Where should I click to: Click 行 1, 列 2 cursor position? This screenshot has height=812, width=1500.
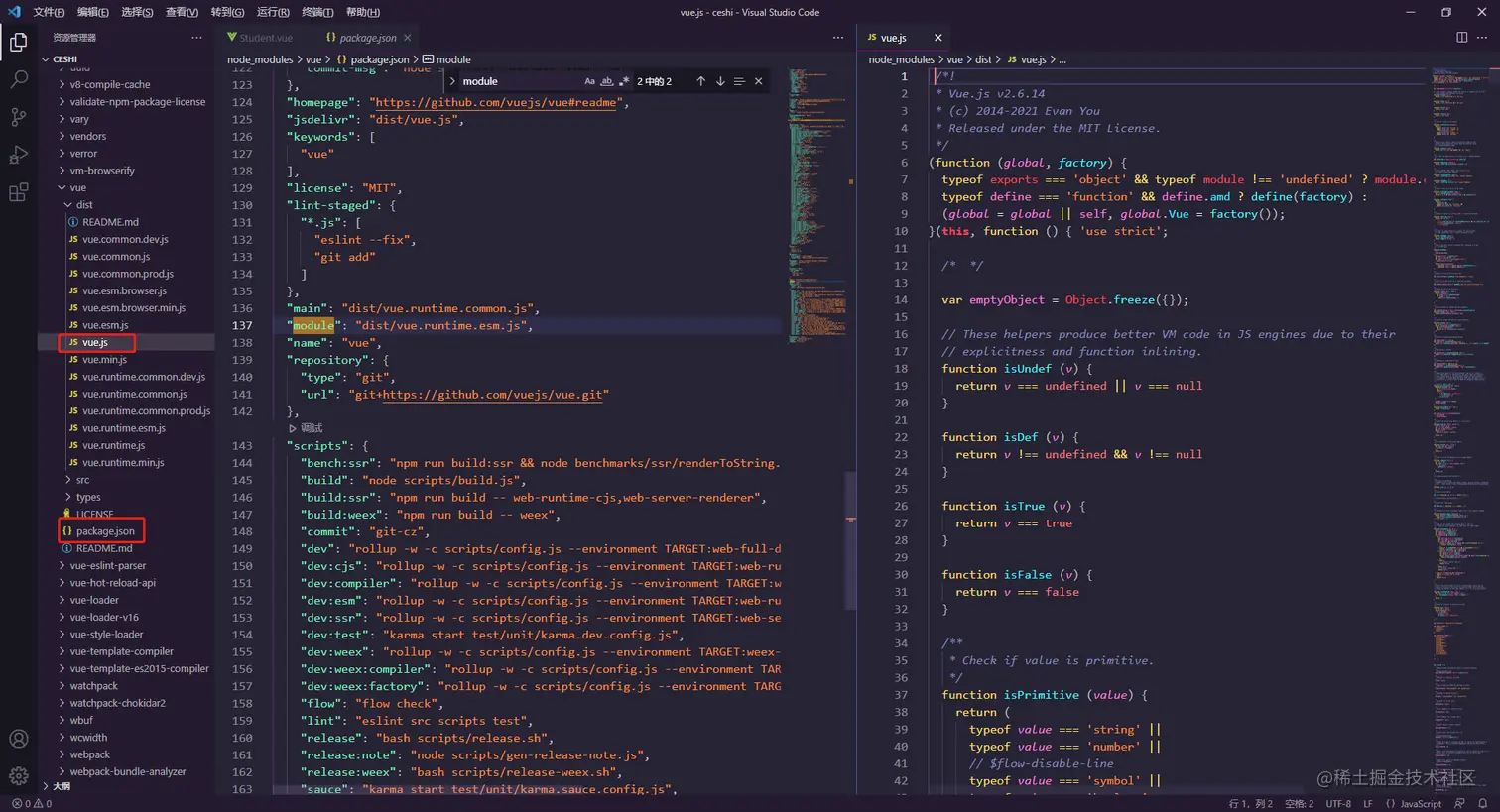1250,804
